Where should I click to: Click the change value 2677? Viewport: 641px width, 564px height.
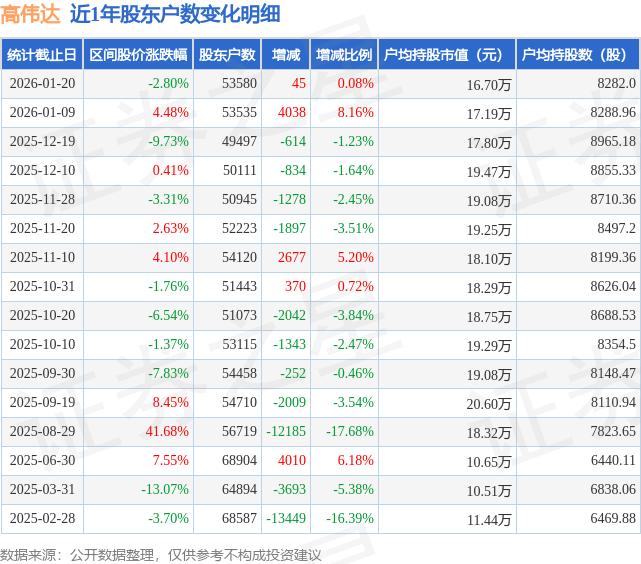tap(292, 257)
